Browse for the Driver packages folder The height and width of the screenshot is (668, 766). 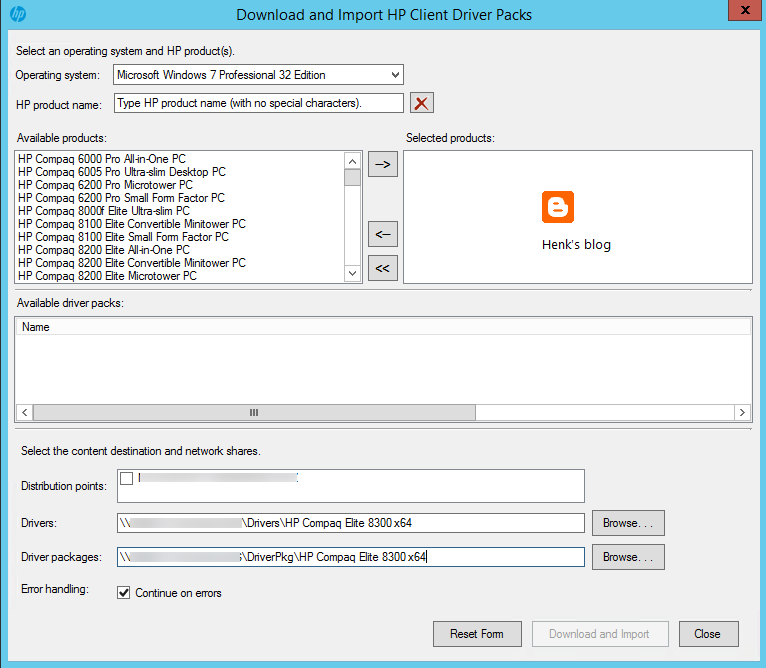[x=628, y=557]
